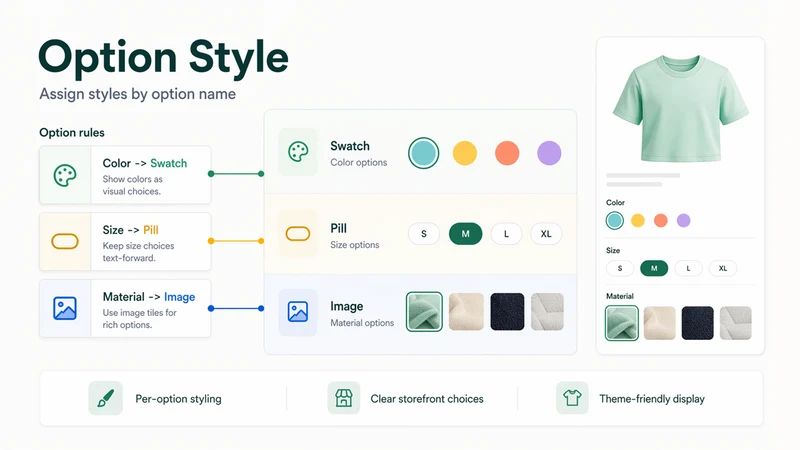The image size is (800, 450).
Task: Click 'Show colors as visual choices.' description
Action: (x=133, y=185)
